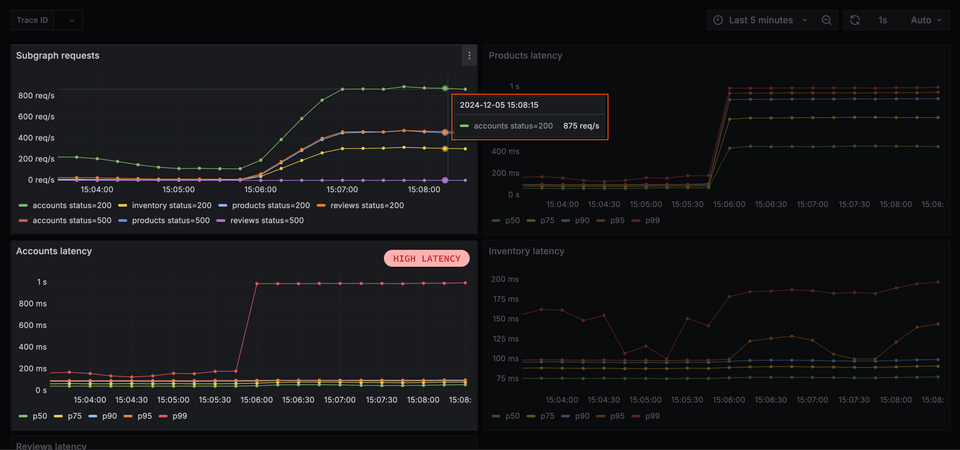Open the Trace ID variable dropdown
Screen dimensions: 960x450
click(68, 20)
